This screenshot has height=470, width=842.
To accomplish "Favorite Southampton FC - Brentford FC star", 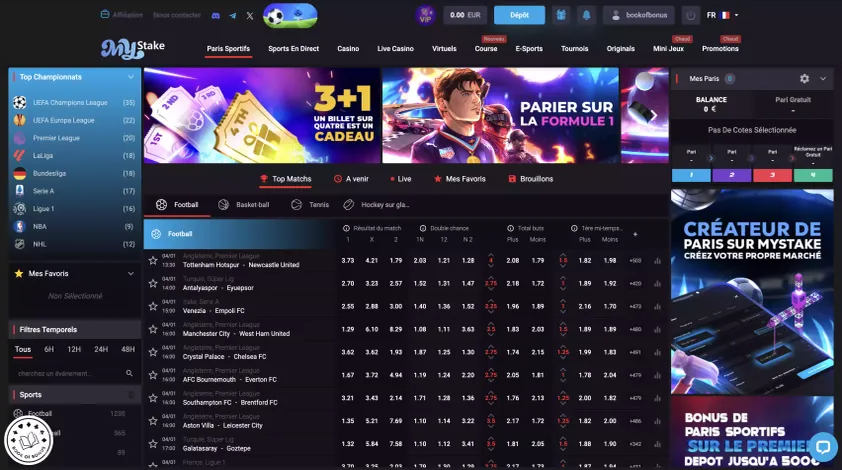I will 153,398.
